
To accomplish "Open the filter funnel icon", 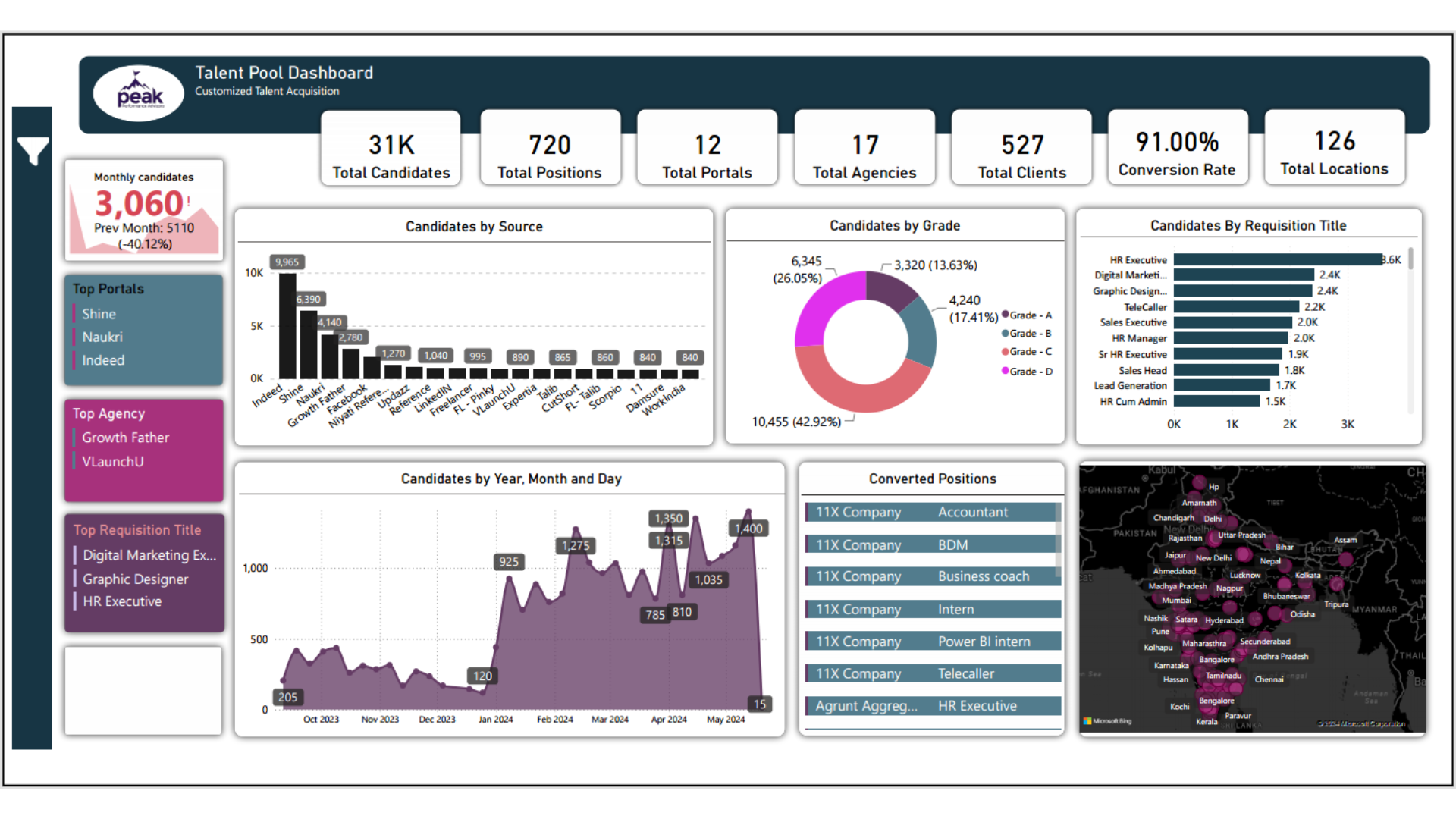I will coord(33,152).
